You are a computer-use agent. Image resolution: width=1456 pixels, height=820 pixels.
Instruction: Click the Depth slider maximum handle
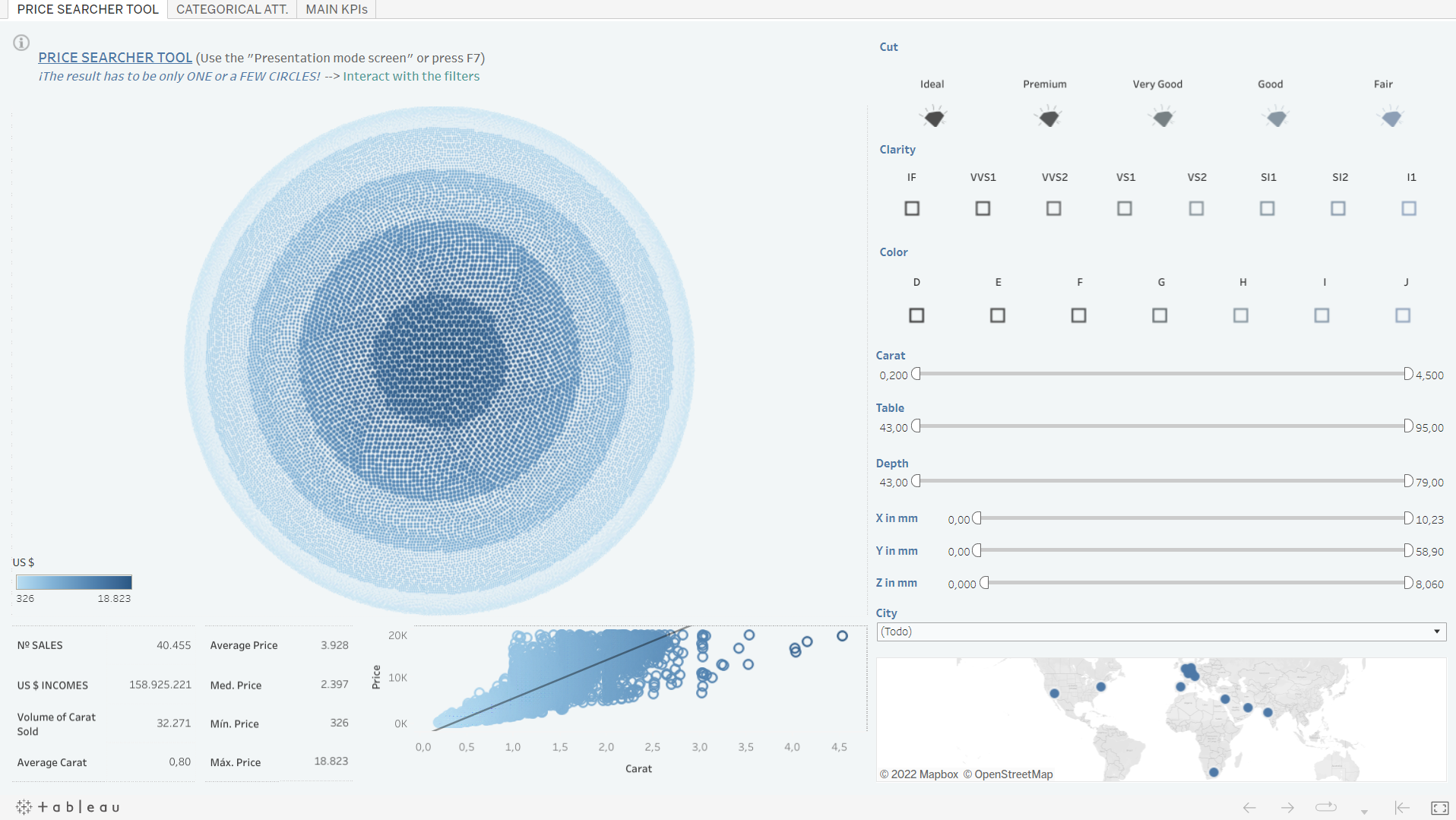tap(1408, 481)
